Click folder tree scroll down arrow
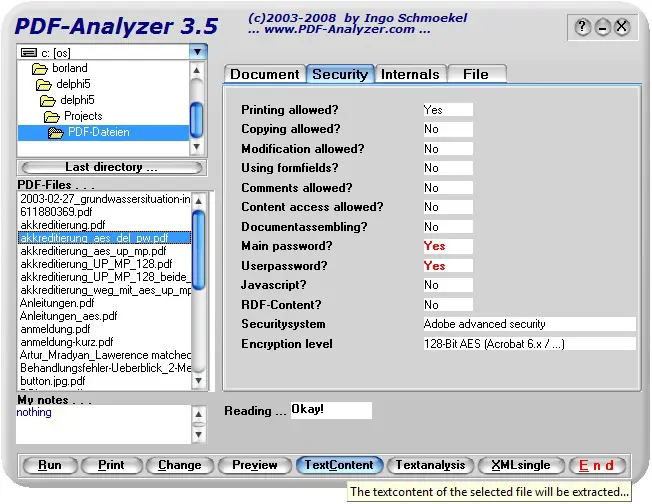This screenshot has width=652, height=504. tap(197, 147)
